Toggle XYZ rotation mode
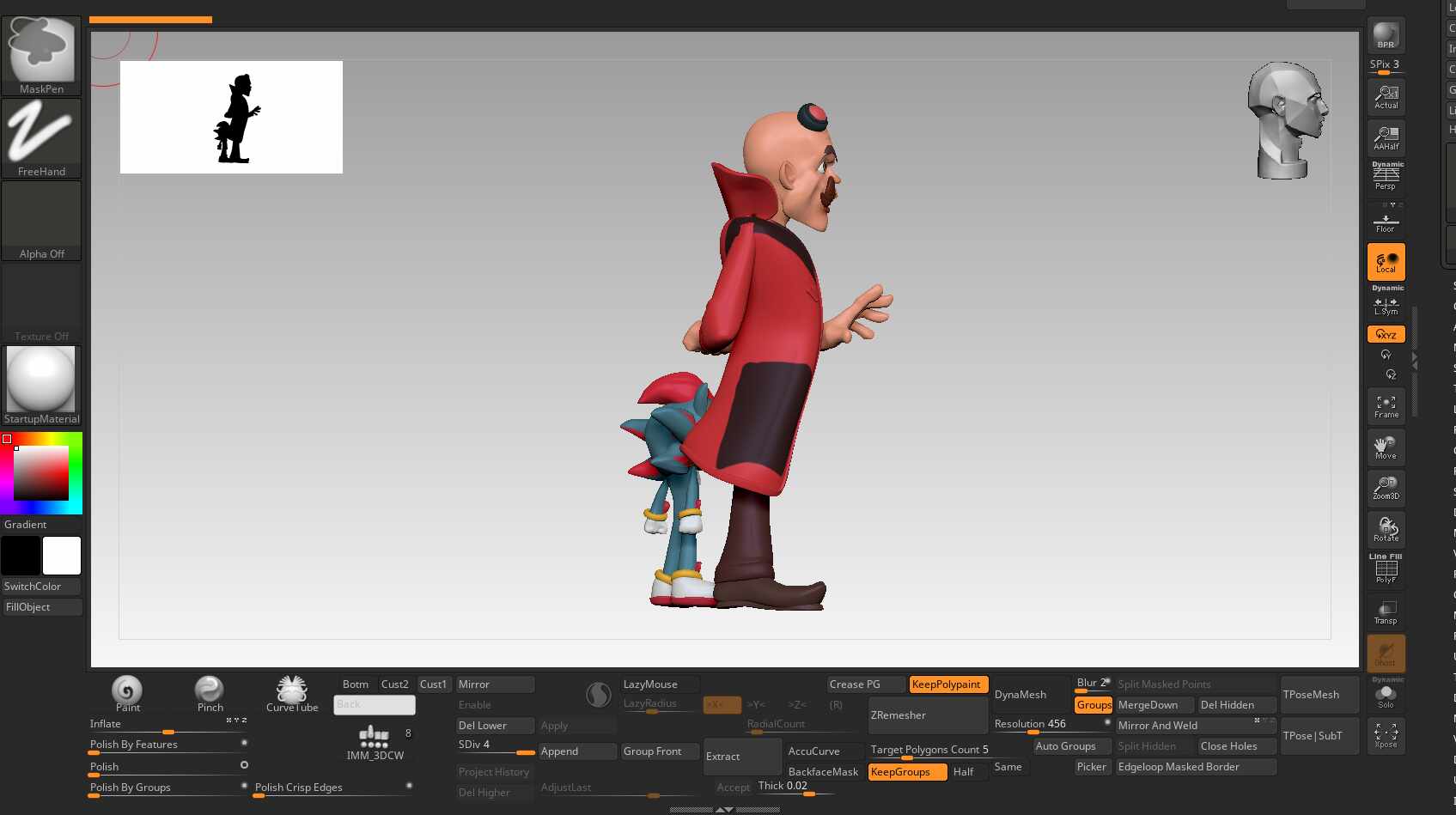Viewport: 1456px width, 815px height. point(1386,334)
